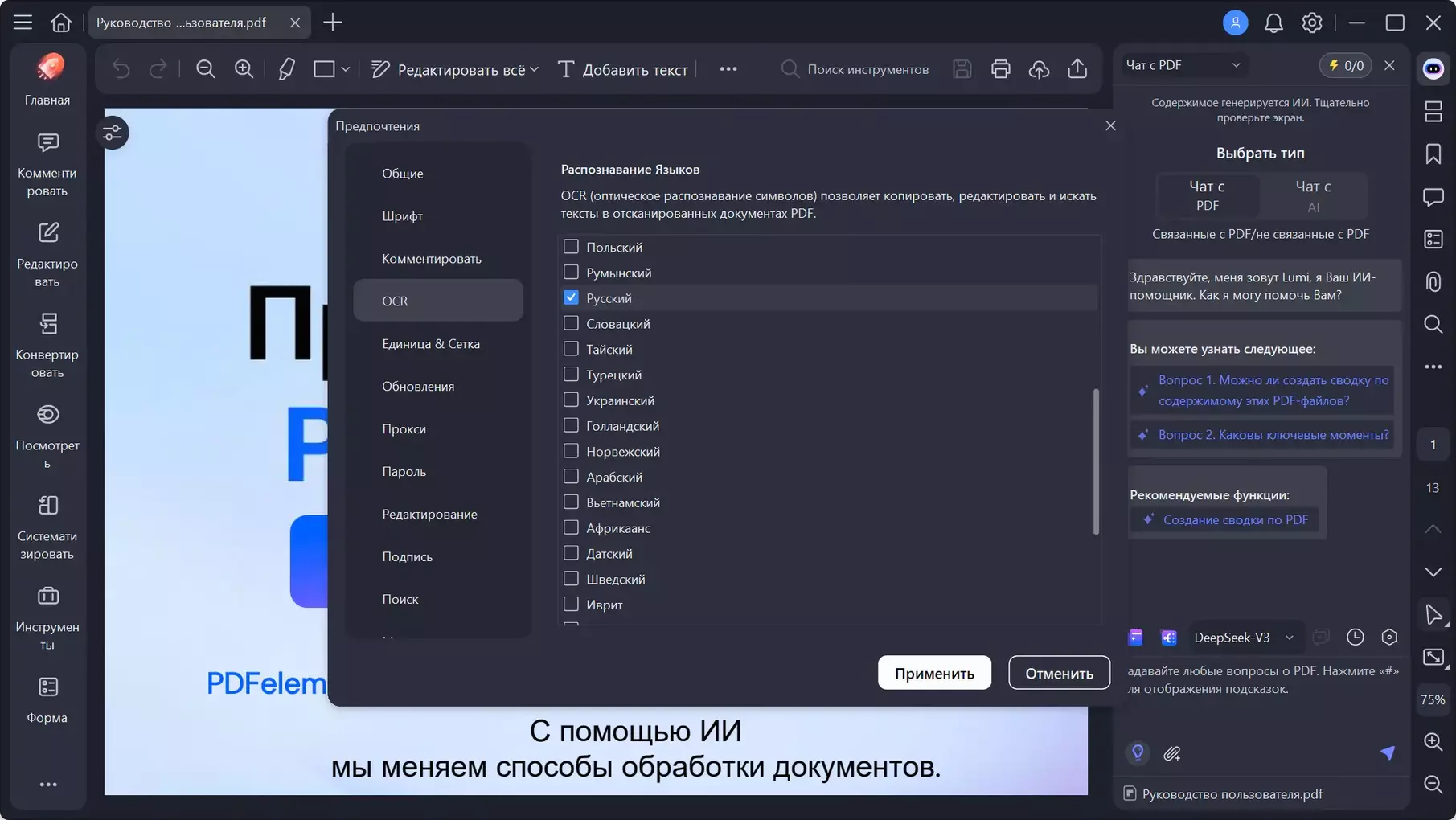Open the Lumi AI assistant icon
This screenshot has width=1456, height=820.
pyautogui.click(x=1433, y=69)
